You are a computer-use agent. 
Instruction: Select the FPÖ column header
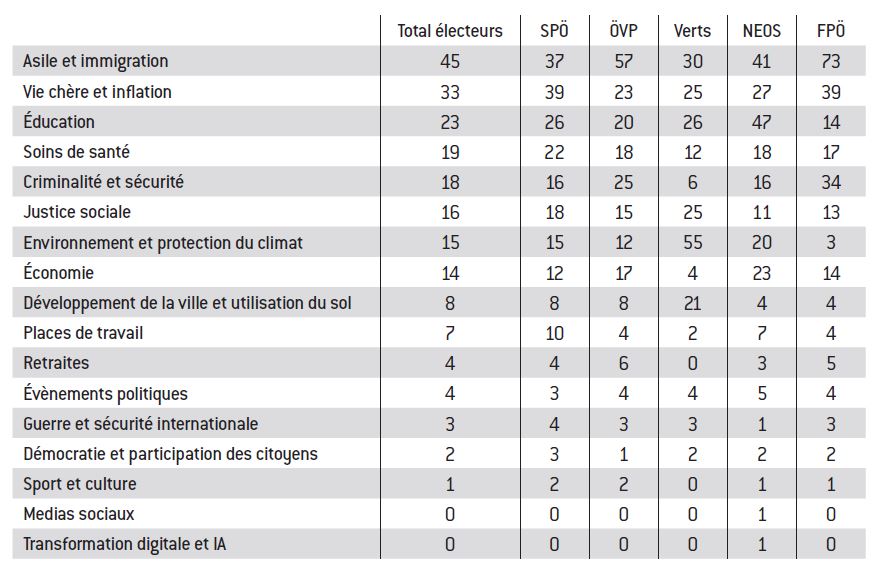click(830, 30)
